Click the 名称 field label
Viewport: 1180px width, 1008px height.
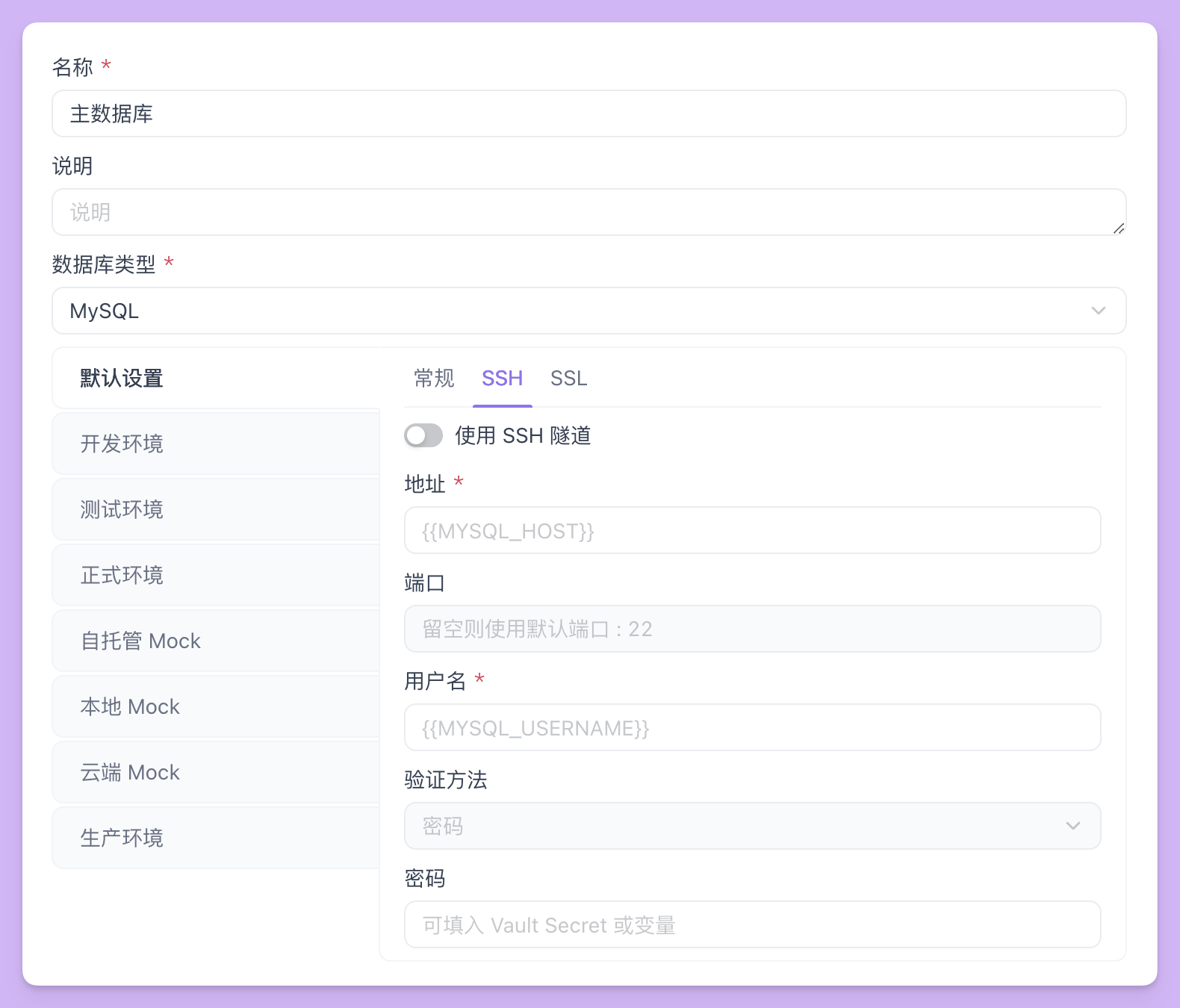coord(72,67)
